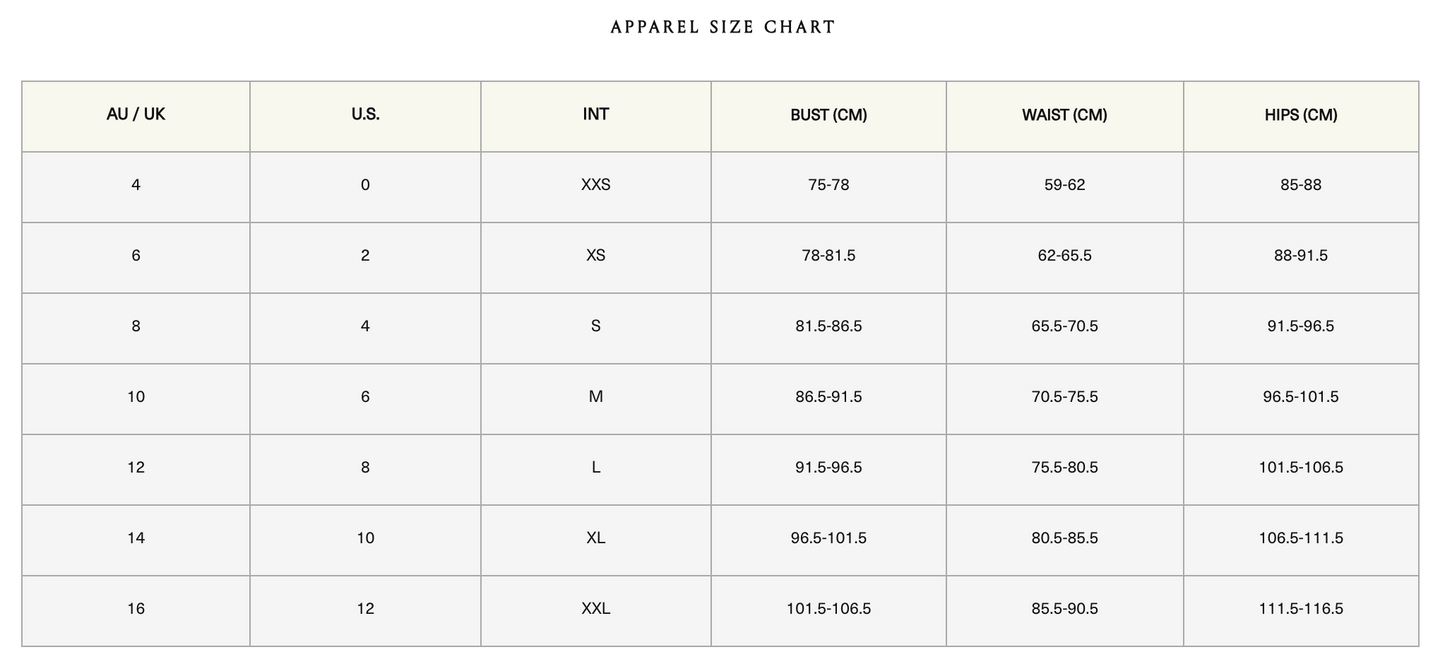Click hips measurement 91.5-96.5

point(1300,326)
